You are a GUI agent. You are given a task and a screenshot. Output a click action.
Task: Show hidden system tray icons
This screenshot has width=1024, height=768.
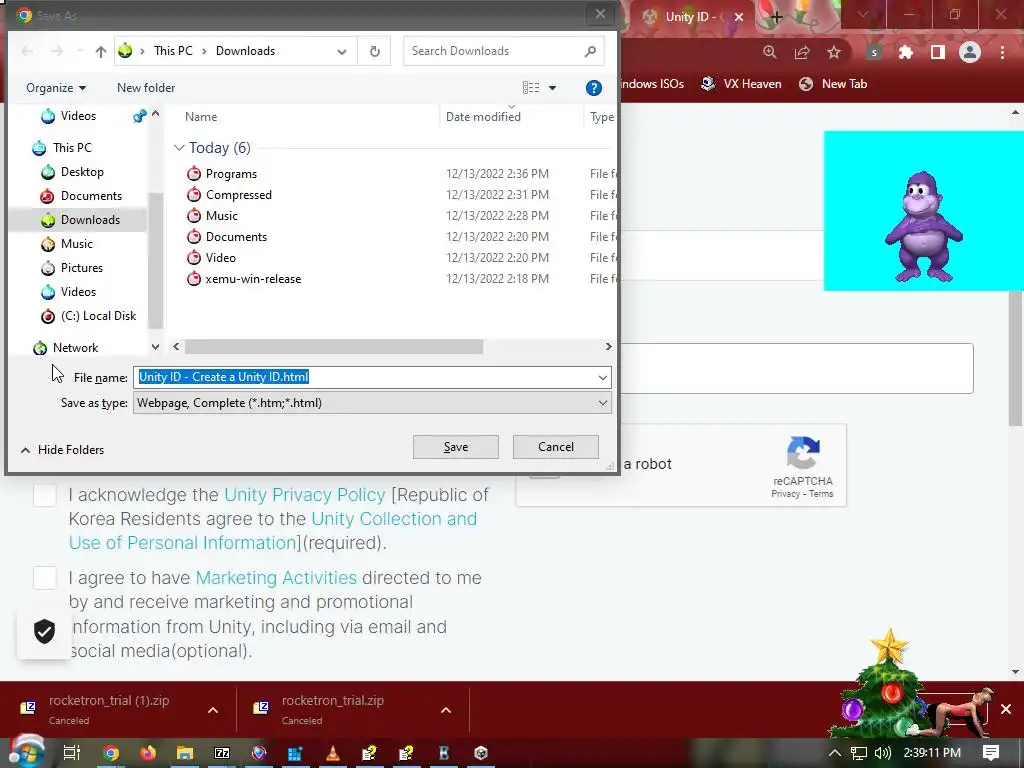tap(835, 753)
